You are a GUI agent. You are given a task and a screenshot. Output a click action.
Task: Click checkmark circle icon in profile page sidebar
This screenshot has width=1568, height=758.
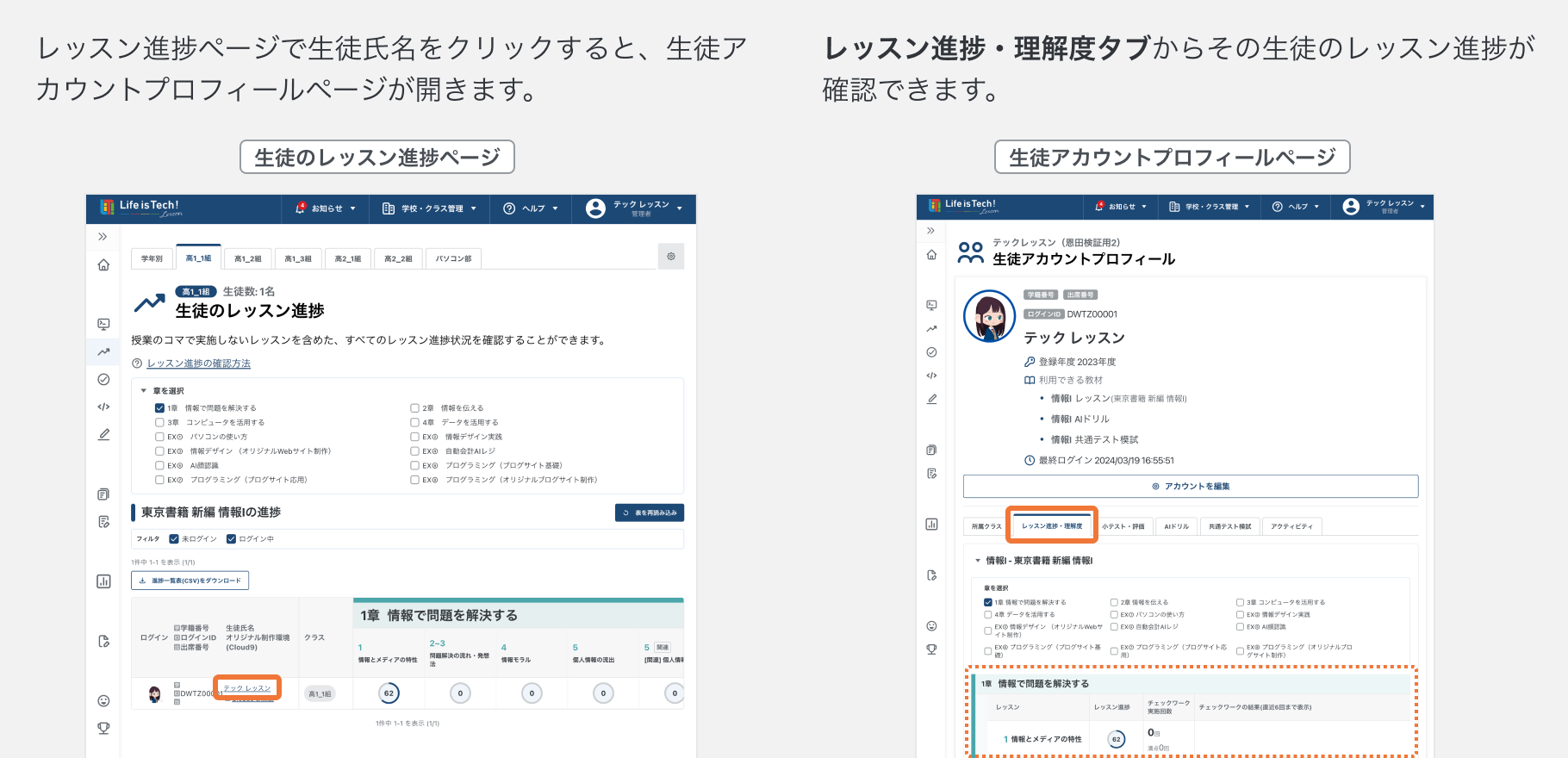[x=931, y=352]
